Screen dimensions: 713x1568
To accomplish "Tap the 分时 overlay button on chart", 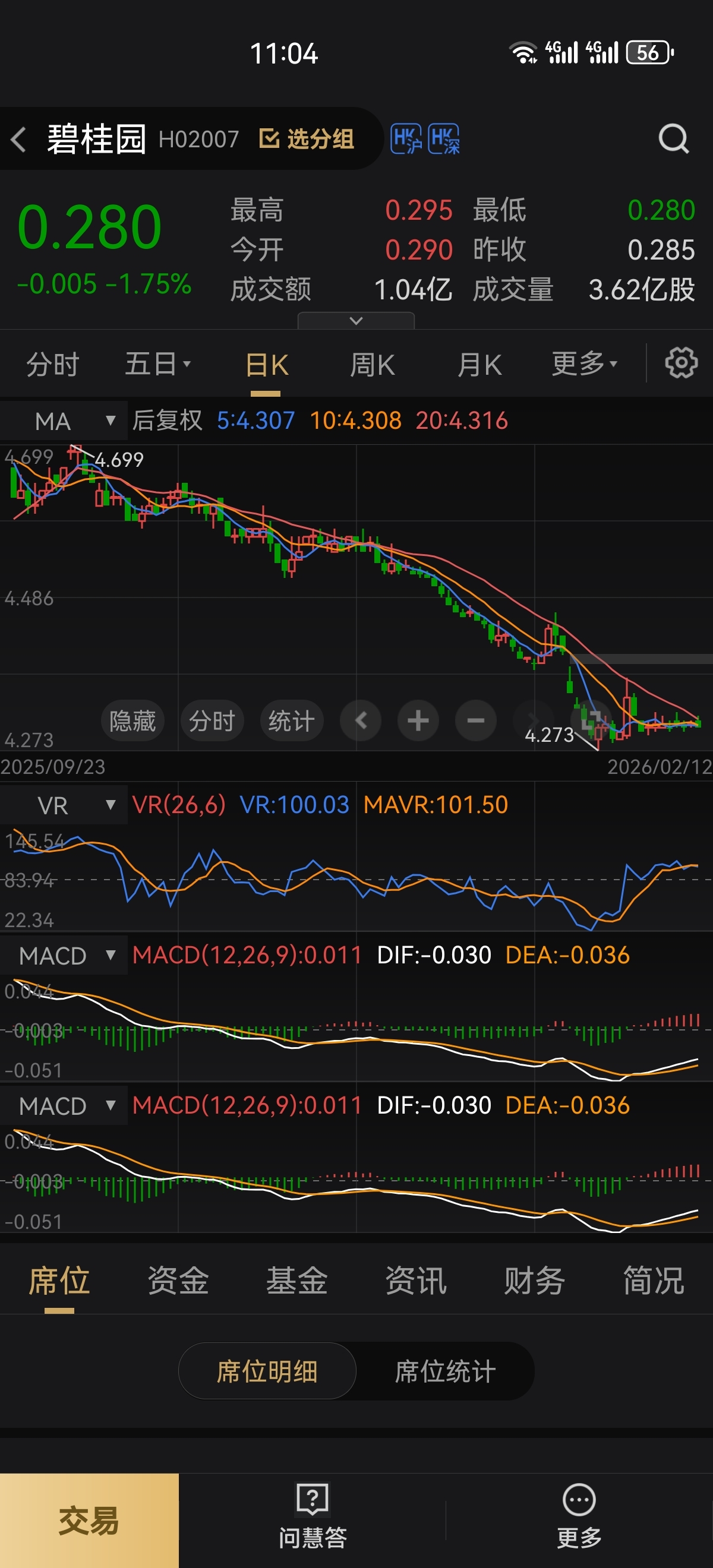I will pos(212,720).
